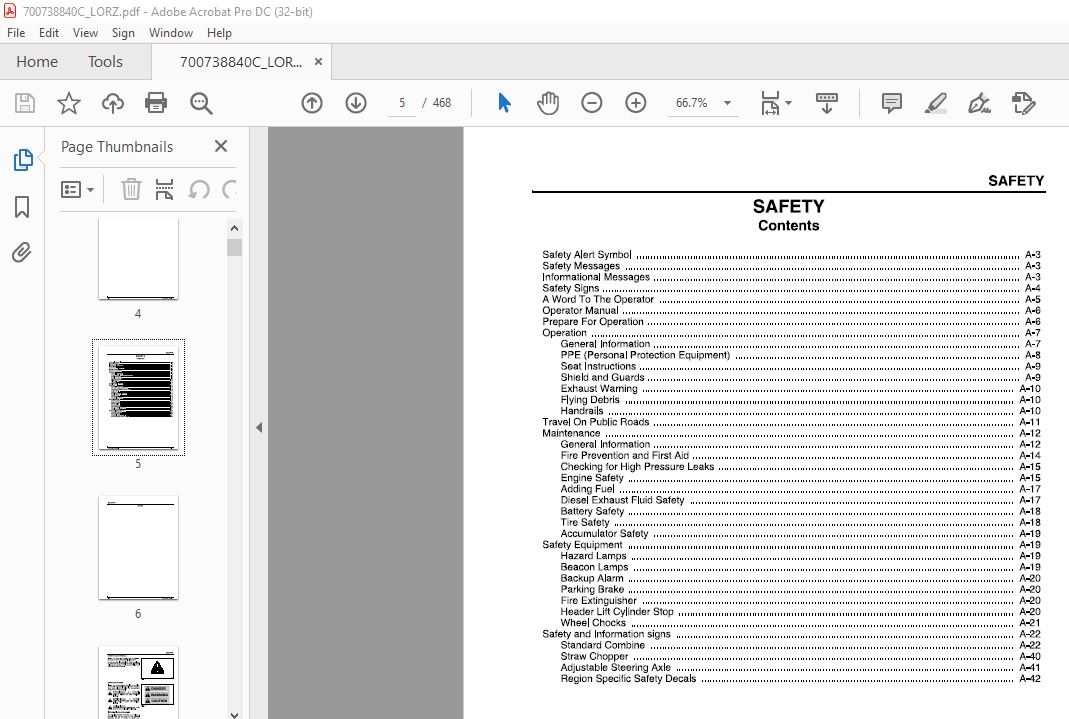
Task: Click the upload to cloud icon
Action: [112, 103]
